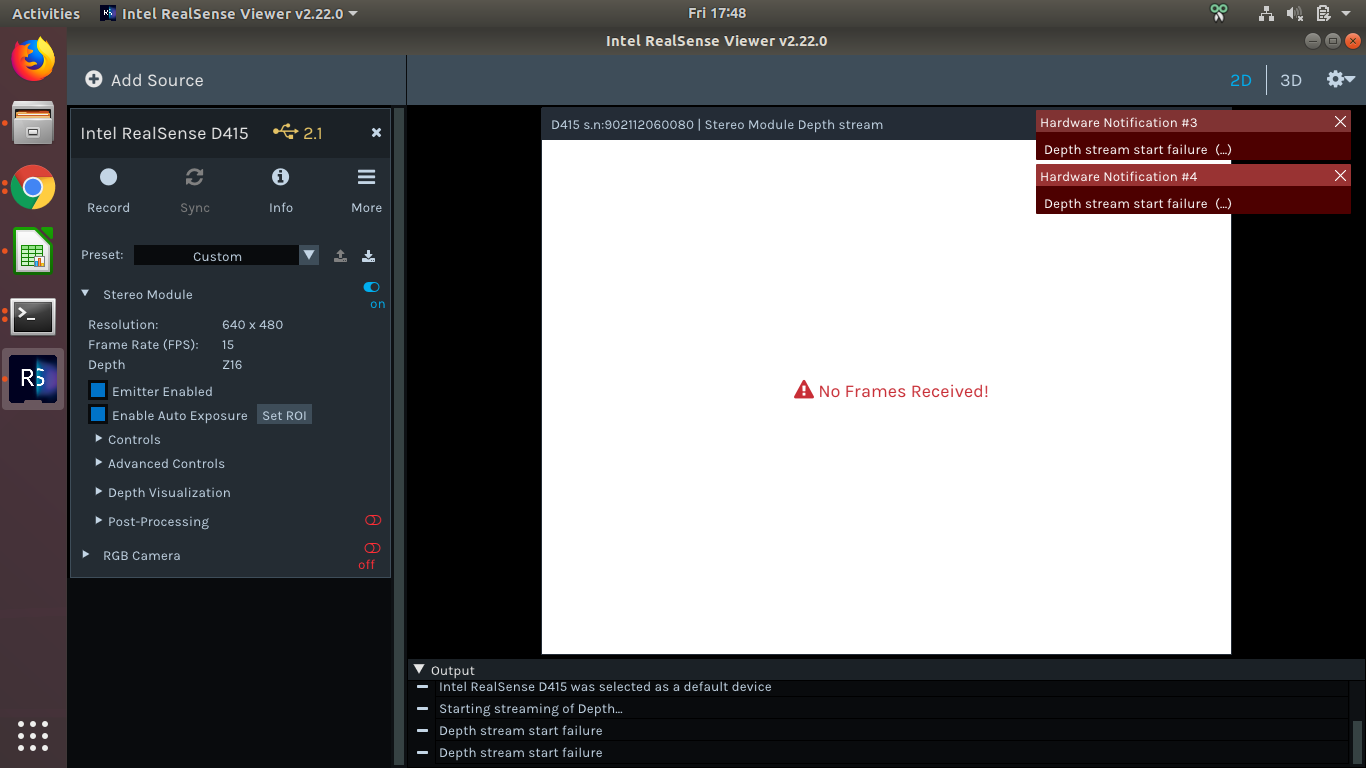Dismiss Hardware Notification #4

click(1340, 175)
